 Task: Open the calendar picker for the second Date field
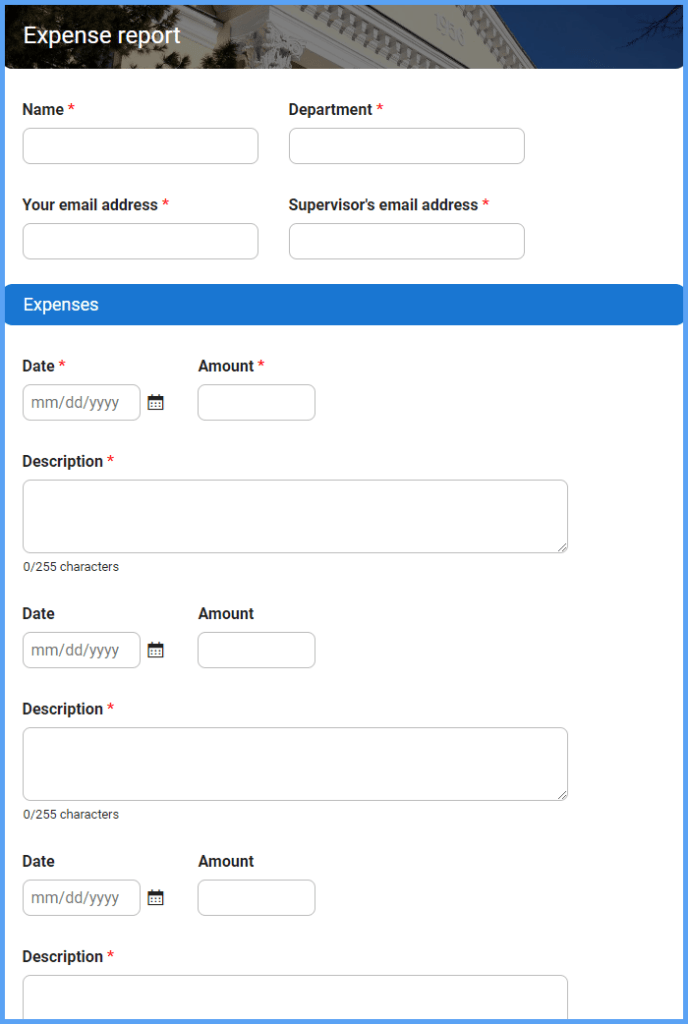[156, 650]
